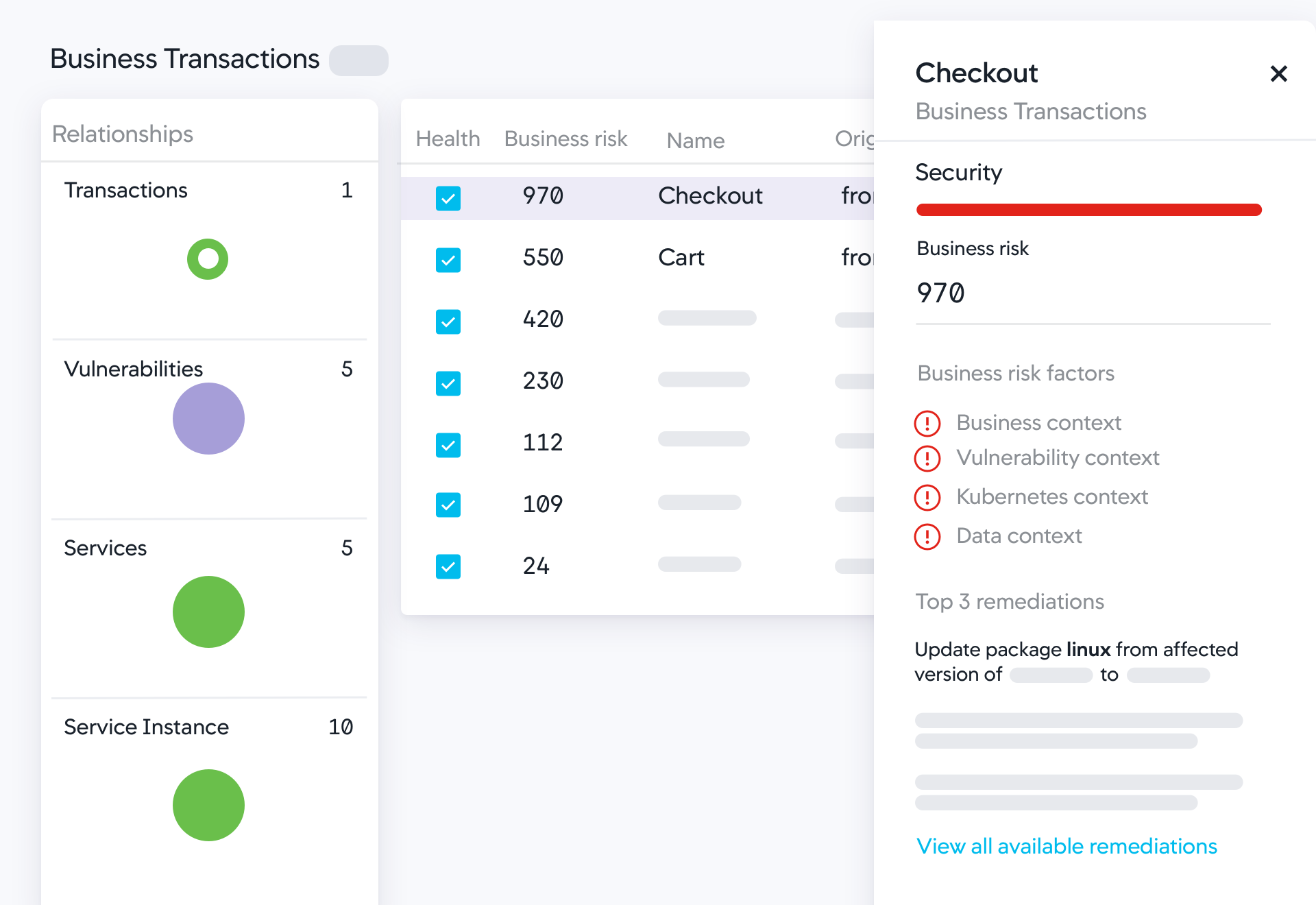The width and height of the screenshot is (1316, 905).
Task: Click the 970 value in the details panel
Action: click(940, 293)
